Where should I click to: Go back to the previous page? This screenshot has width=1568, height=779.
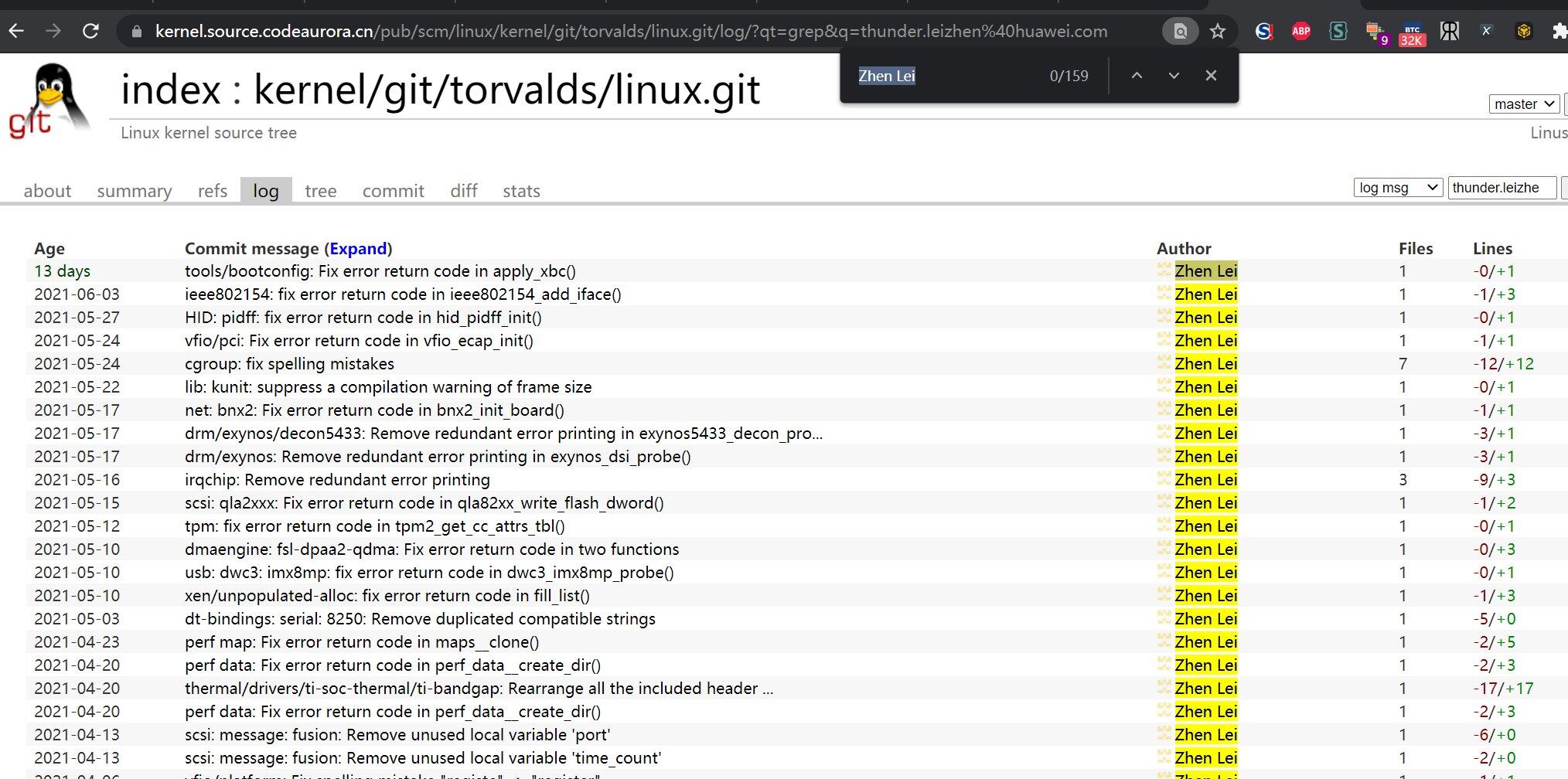pos(16,31)
